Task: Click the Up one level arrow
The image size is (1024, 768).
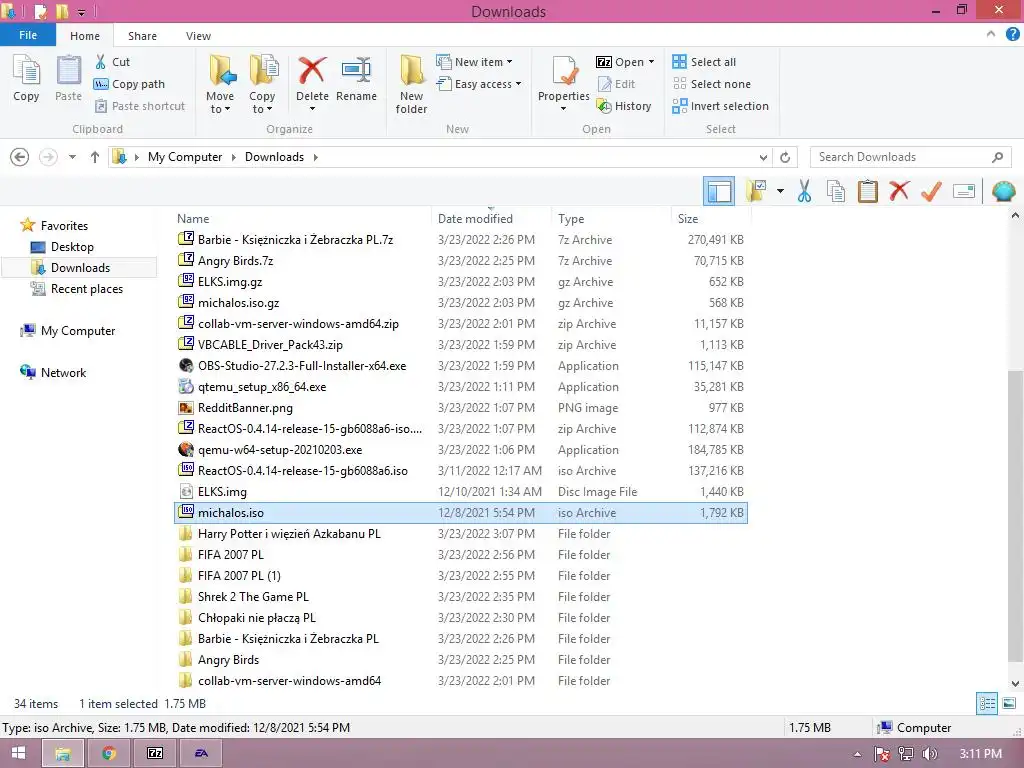Action: 95,157
